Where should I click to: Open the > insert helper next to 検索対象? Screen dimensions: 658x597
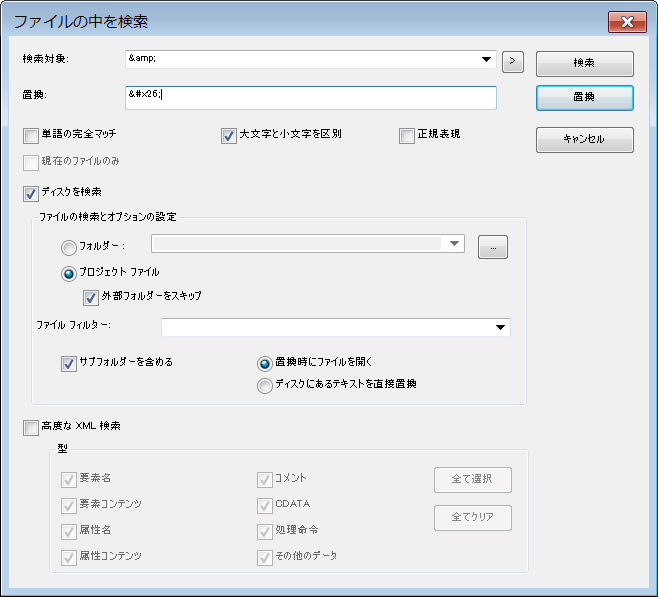(x=512, y=63)
